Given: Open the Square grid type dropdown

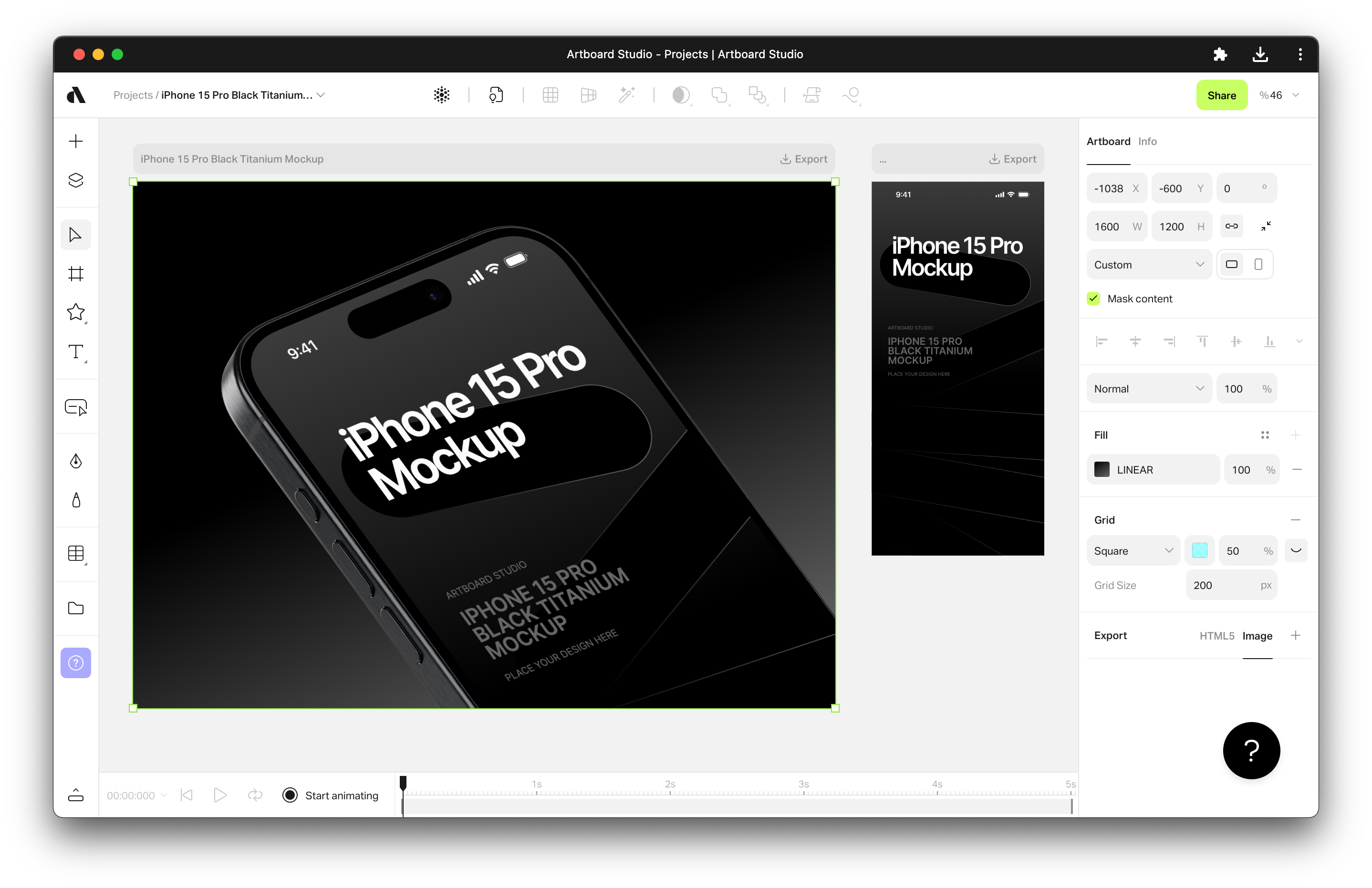Looking at the screenshot, I should coord(1132,550).
